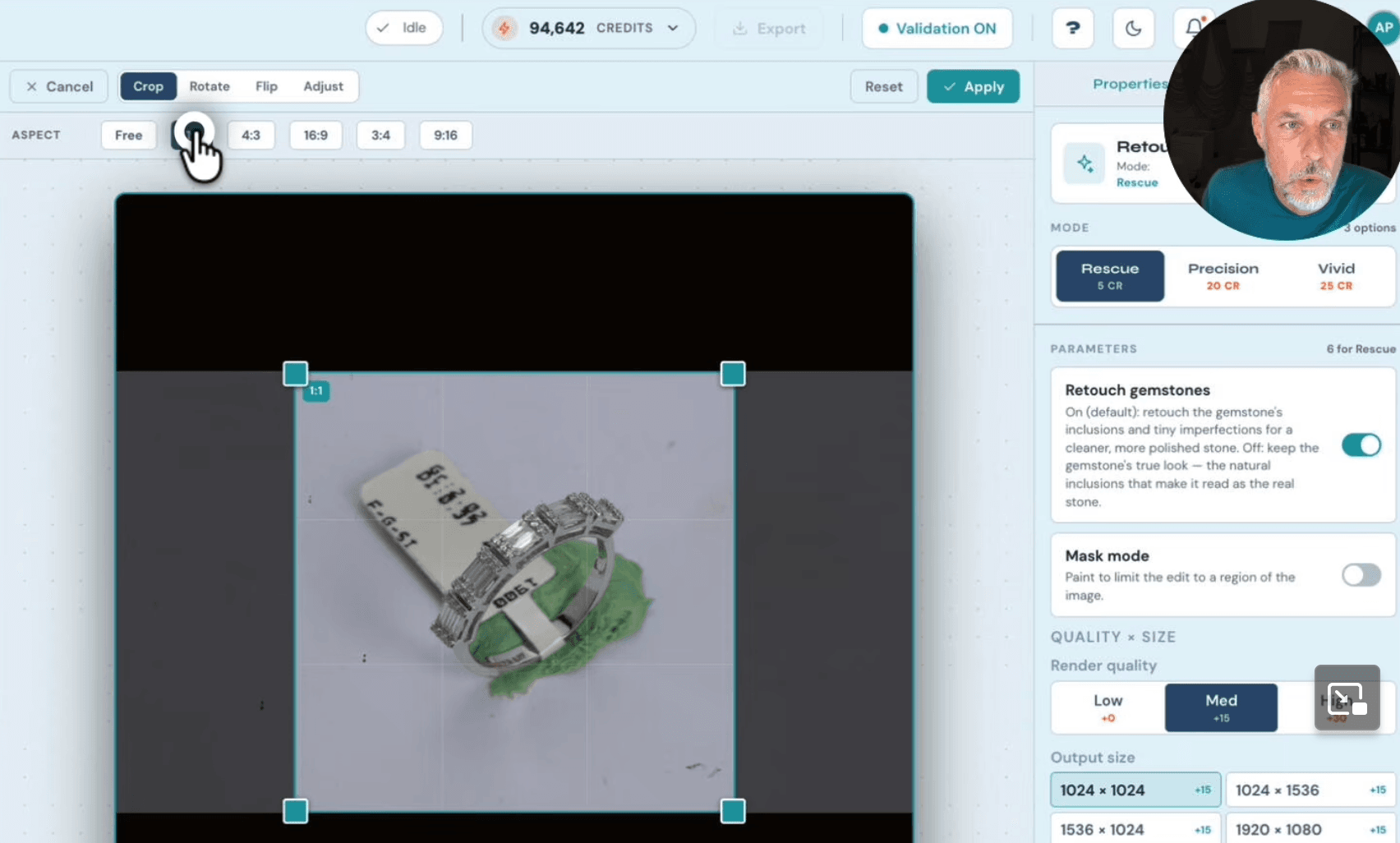Cancel the crop edit
Screen dimensions: 1400x843
pyautogui.click(x=59, y=86)
